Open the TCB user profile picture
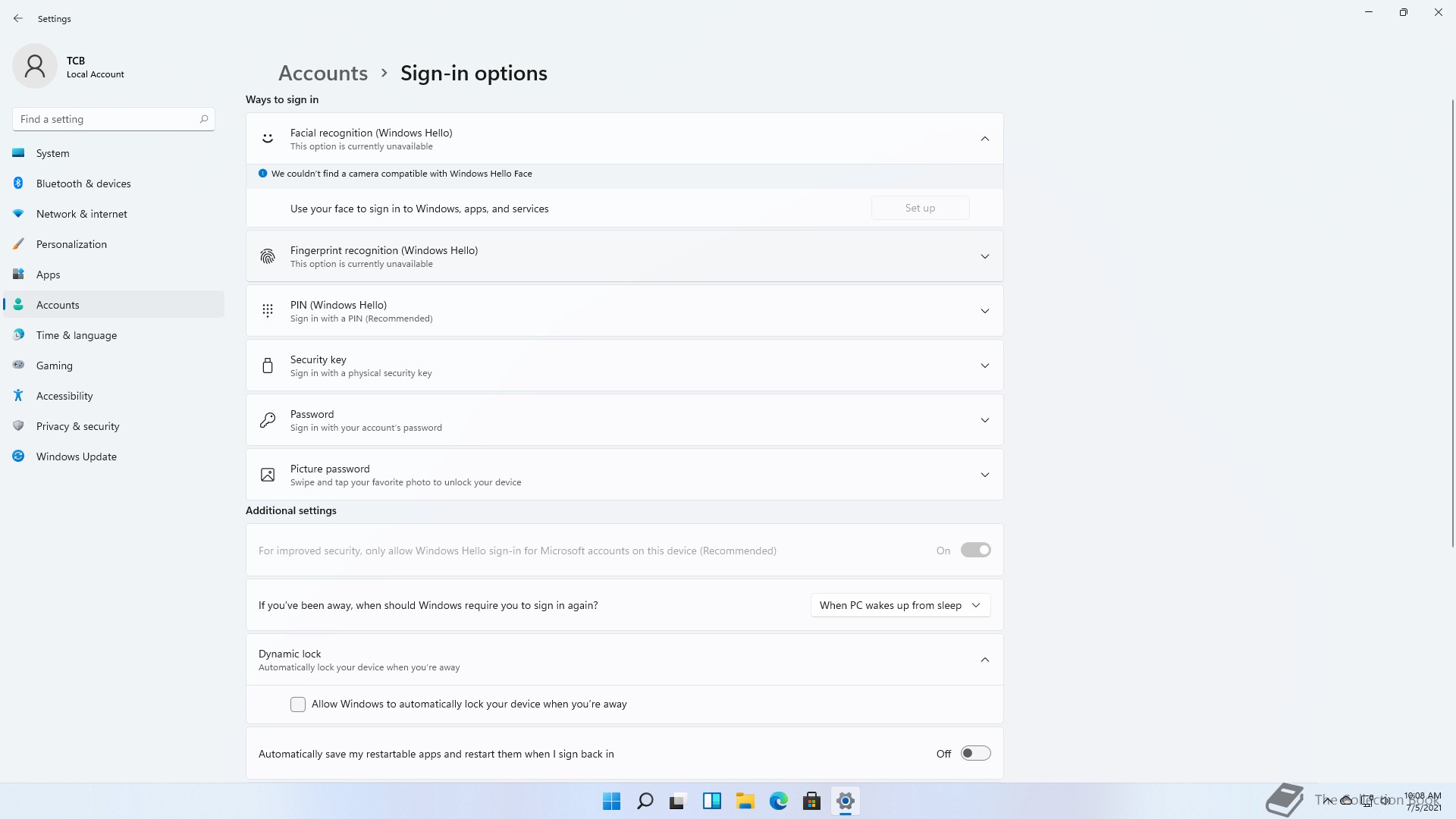The width and height of the screenshot is (1456, 819). [x=35, y=66]
